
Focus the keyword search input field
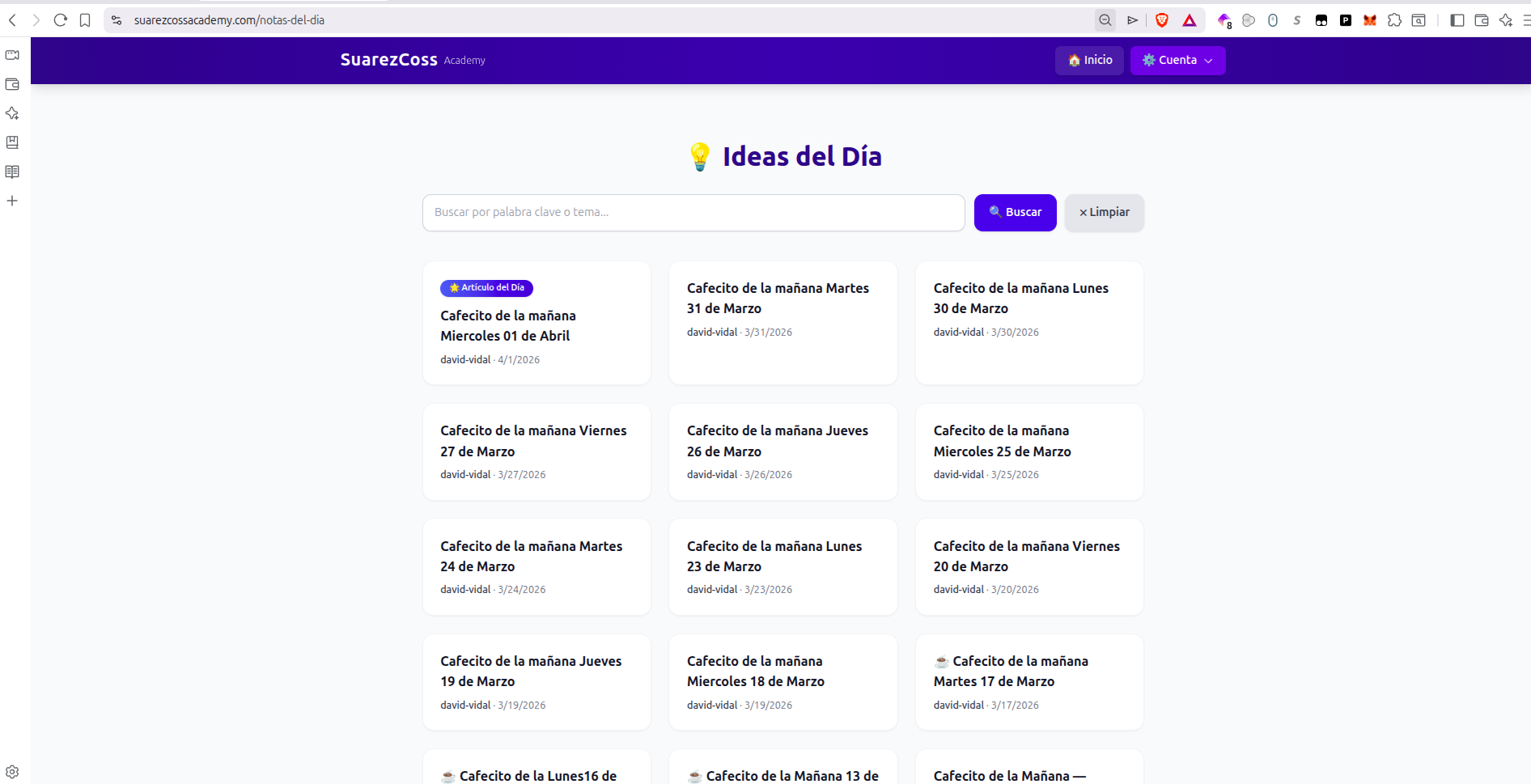[x=693, y=213]
